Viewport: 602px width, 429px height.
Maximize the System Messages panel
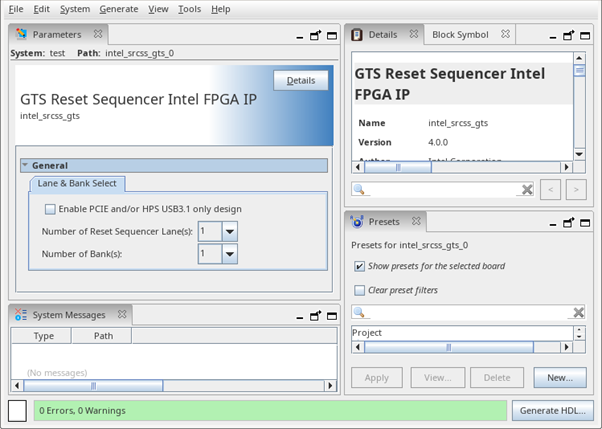(x=332, y=316)
